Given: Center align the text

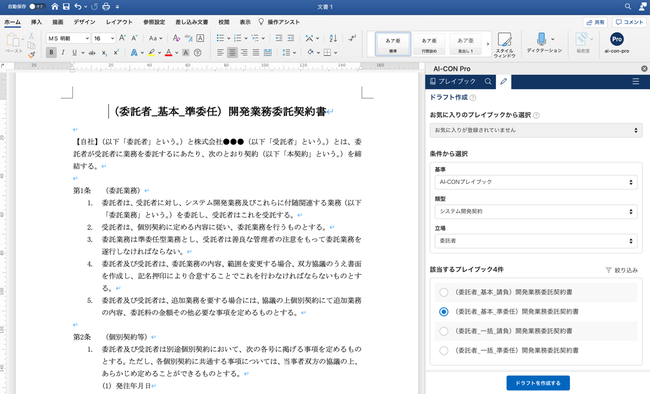Looking at the screenshot, I should coord(233,53).
